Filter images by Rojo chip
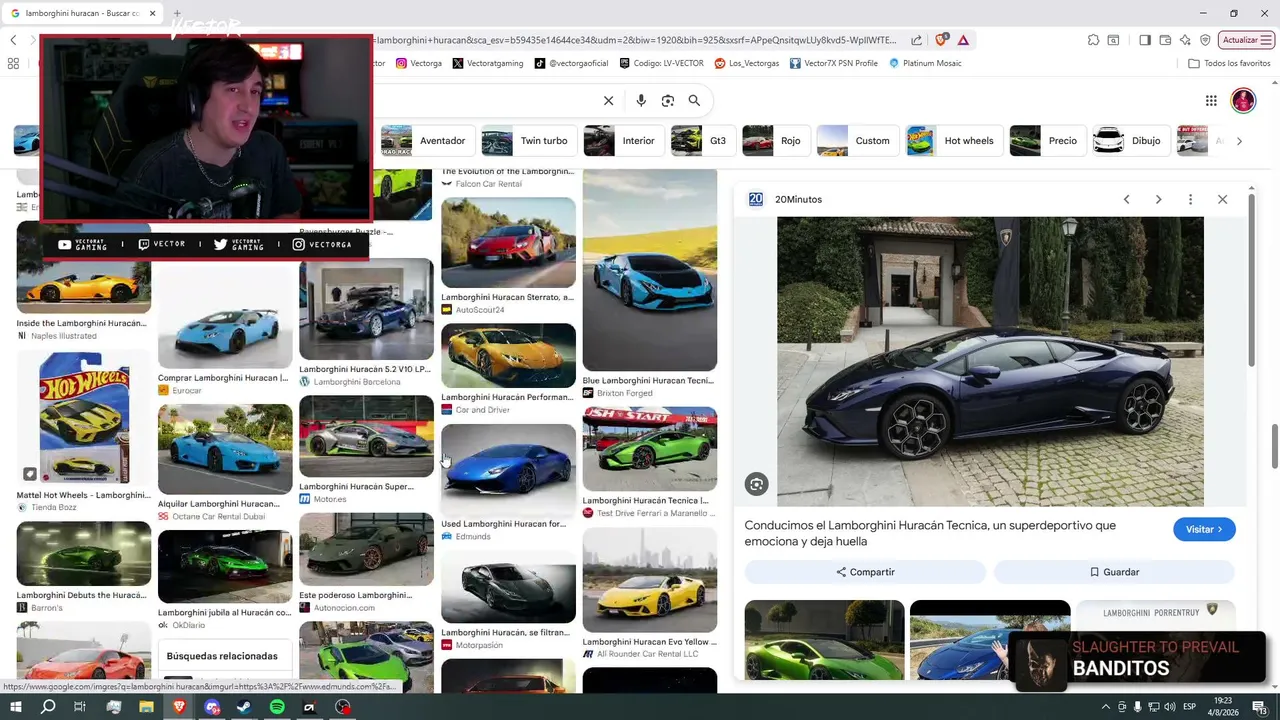 [775, 141]
